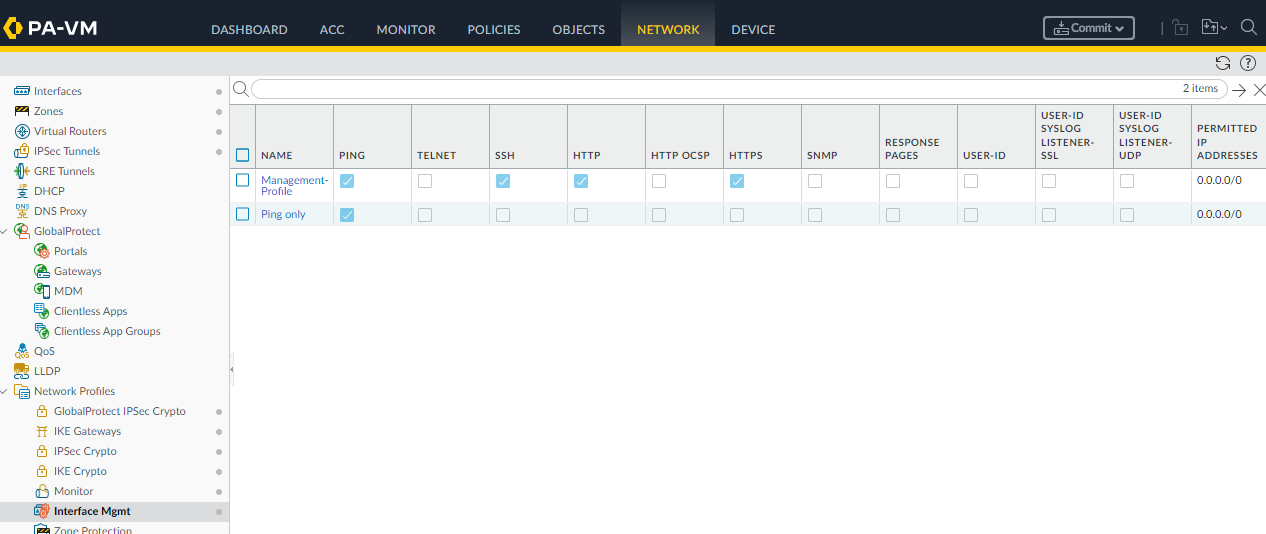Select the Virtual Routers sidebar icon
This screenshot has height=534, width=1266.
pos(22,131)
